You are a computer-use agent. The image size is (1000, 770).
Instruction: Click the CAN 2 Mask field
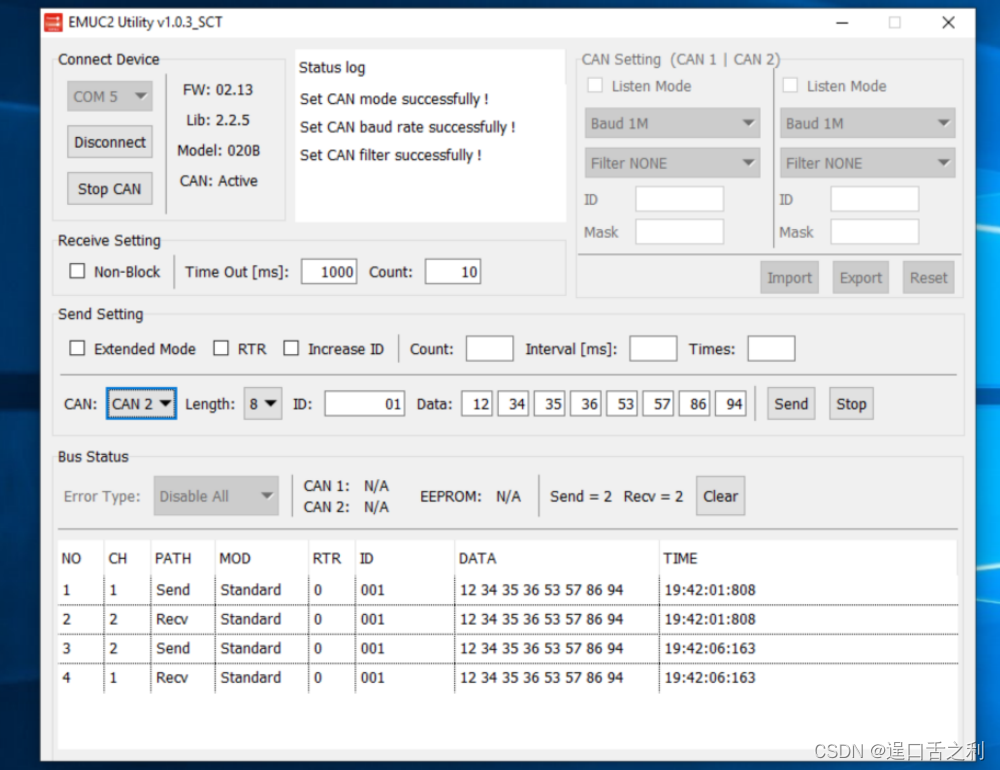point(874,232)
